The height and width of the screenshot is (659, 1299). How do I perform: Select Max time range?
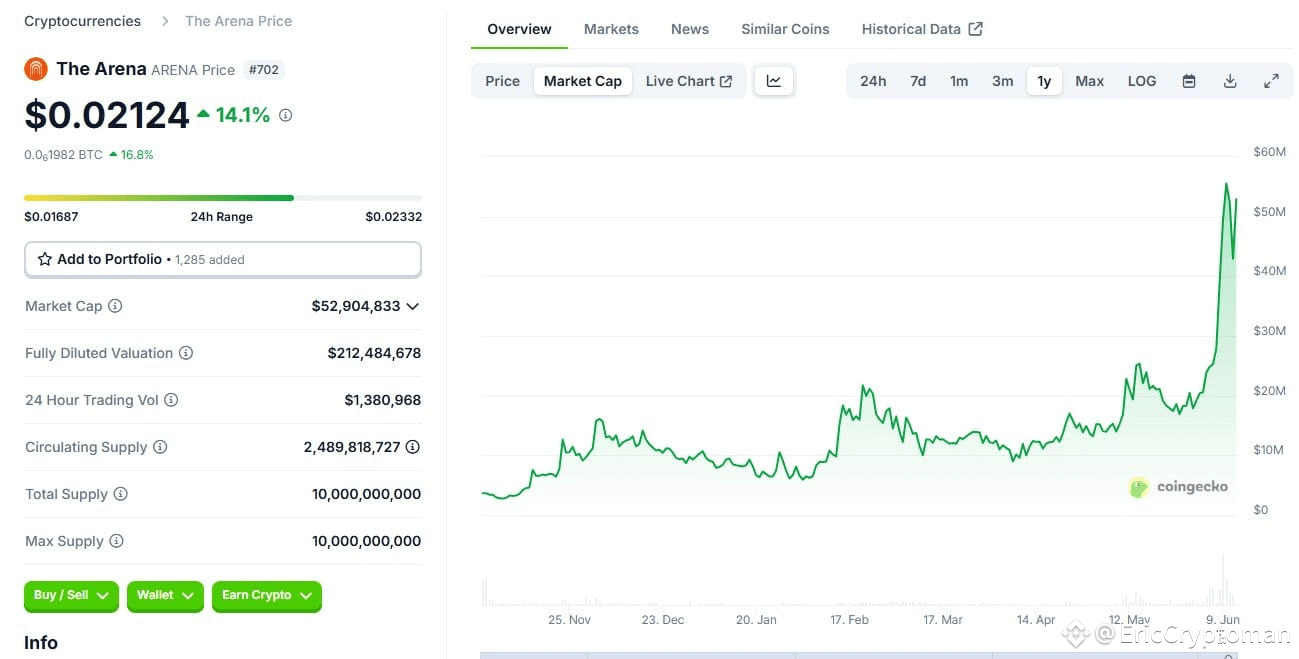[1089, 81]
